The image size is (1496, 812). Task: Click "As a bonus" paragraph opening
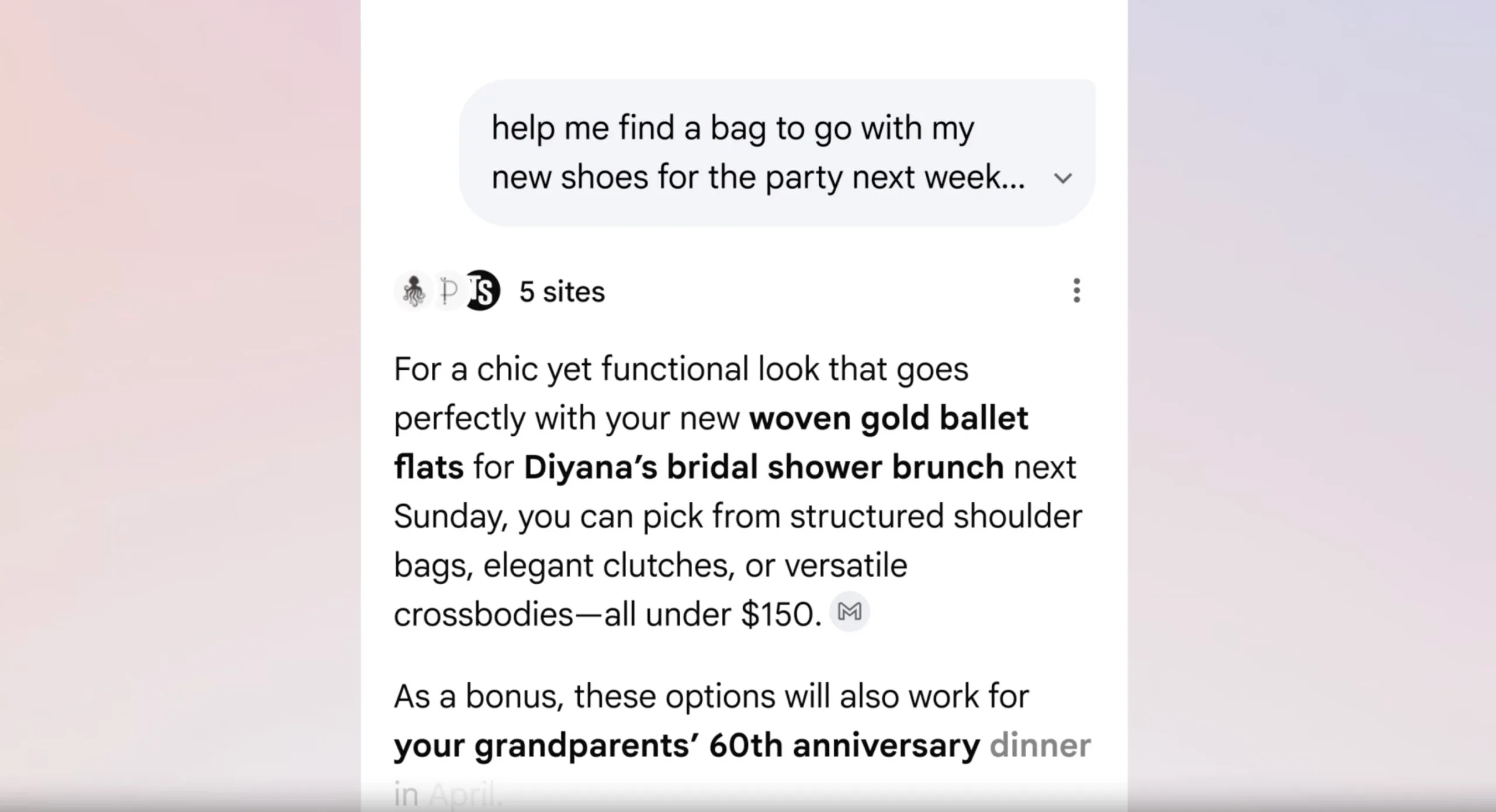coord(479,696)
